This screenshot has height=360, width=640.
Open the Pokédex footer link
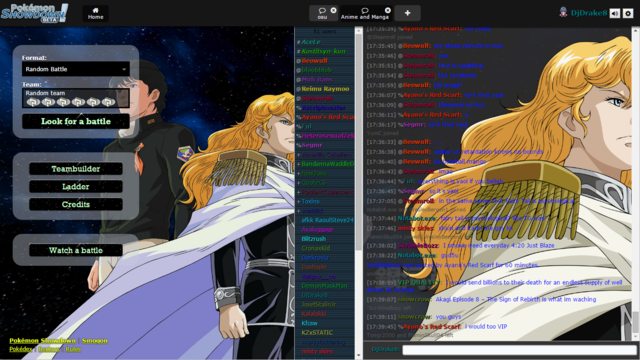(x=21, y=349)
